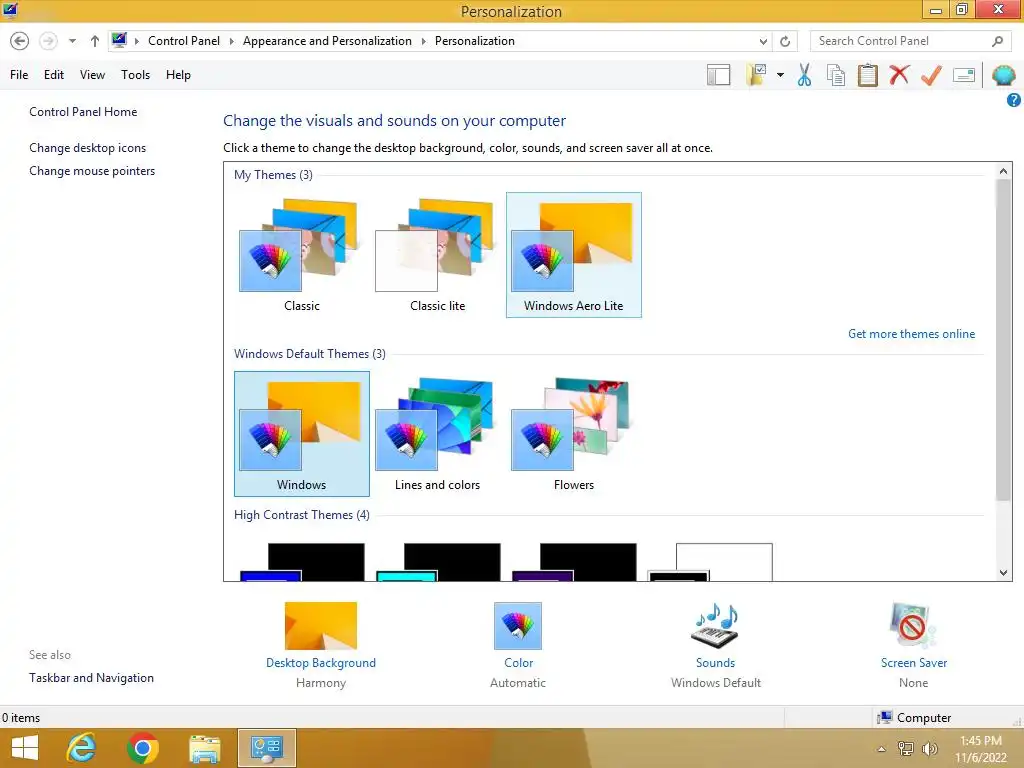
Task: Open the blue Help question mark
Action: click(x=1013, y=100)
